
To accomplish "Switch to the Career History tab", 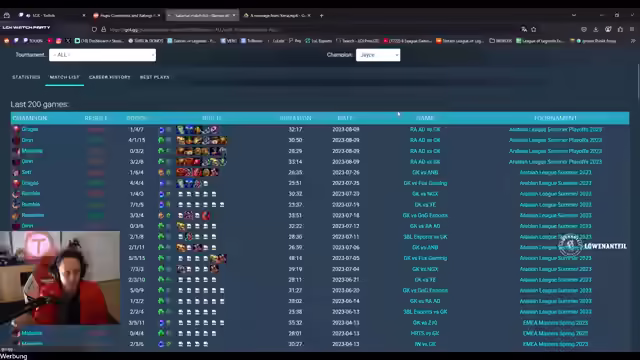I will click(109, 77).
